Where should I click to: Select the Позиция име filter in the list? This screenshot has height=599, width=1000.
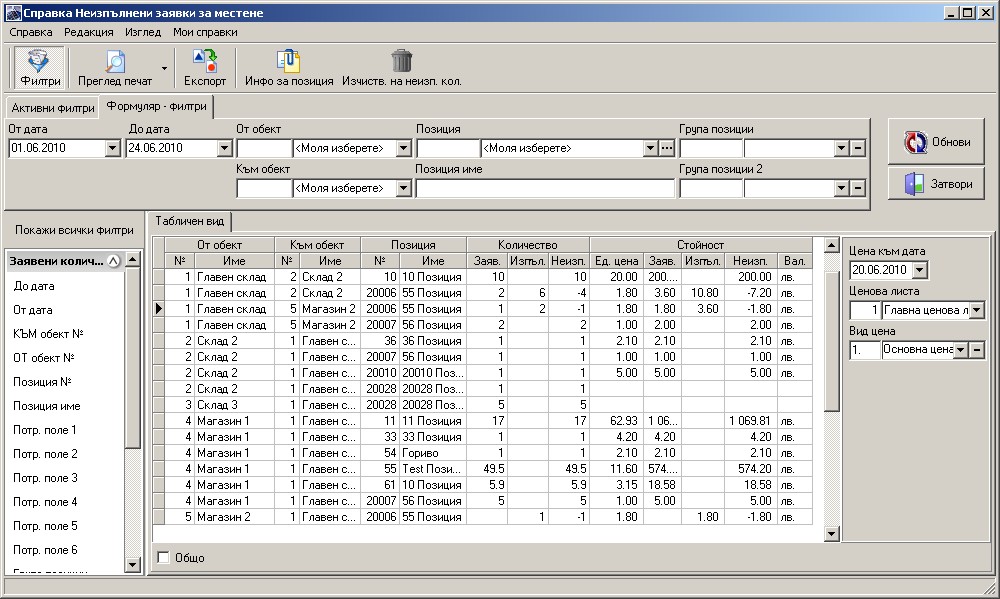[47, 406]
